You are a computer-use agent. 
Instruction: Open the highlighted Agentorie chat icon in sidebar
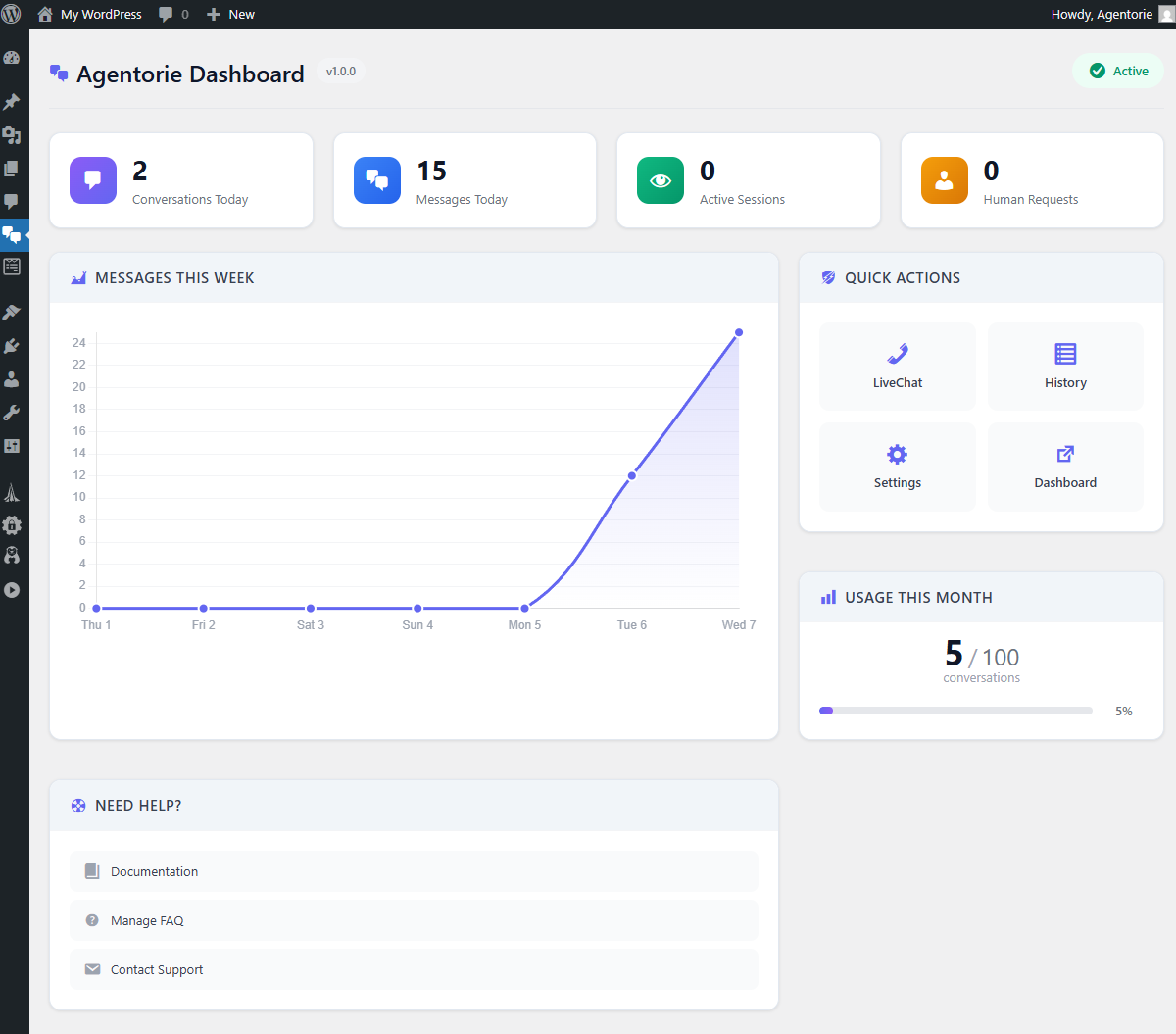(13, 235)
